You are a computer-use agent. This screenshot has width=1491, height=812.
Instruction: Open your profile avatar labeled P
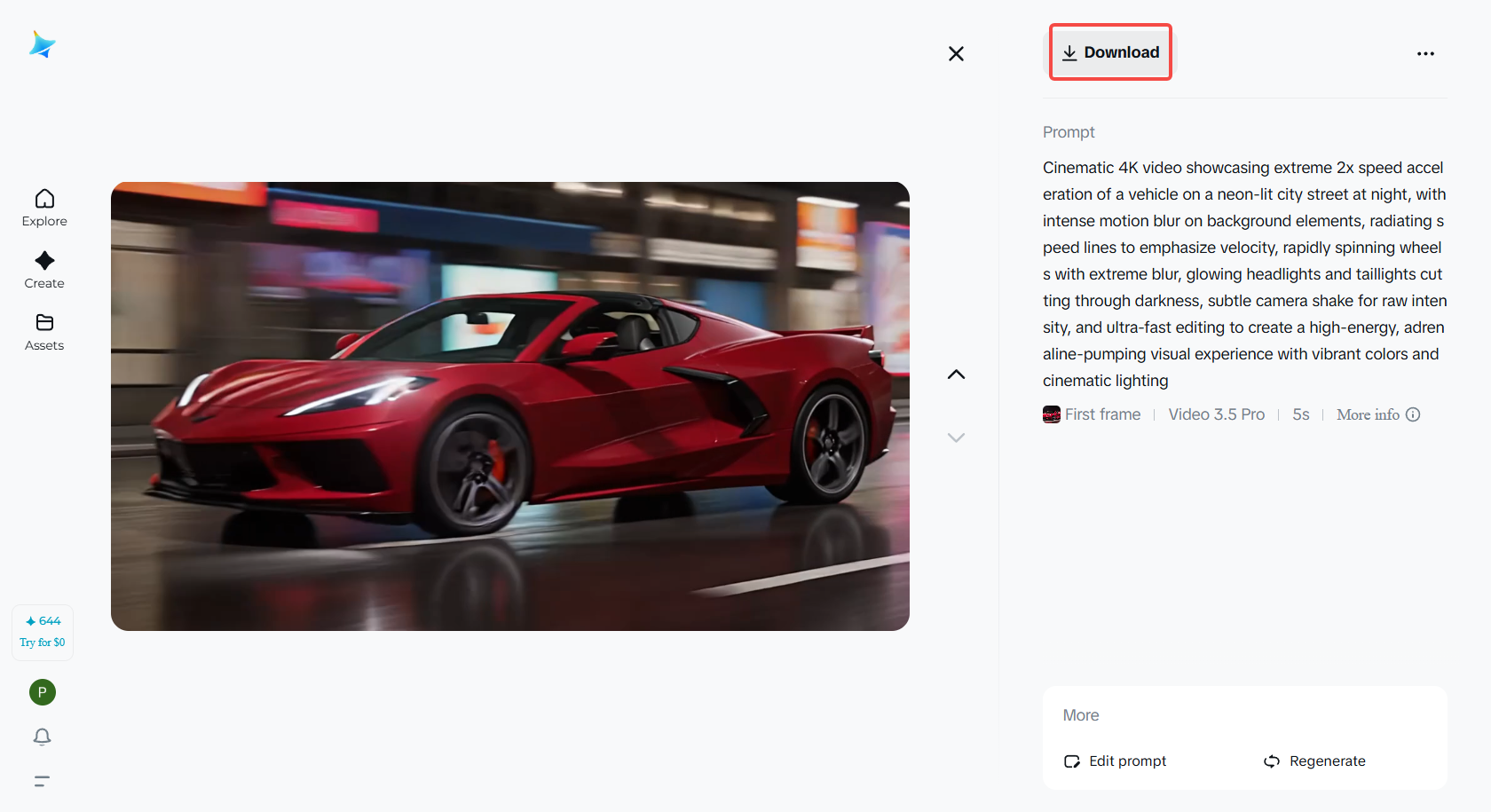click(x=42, y=691)
